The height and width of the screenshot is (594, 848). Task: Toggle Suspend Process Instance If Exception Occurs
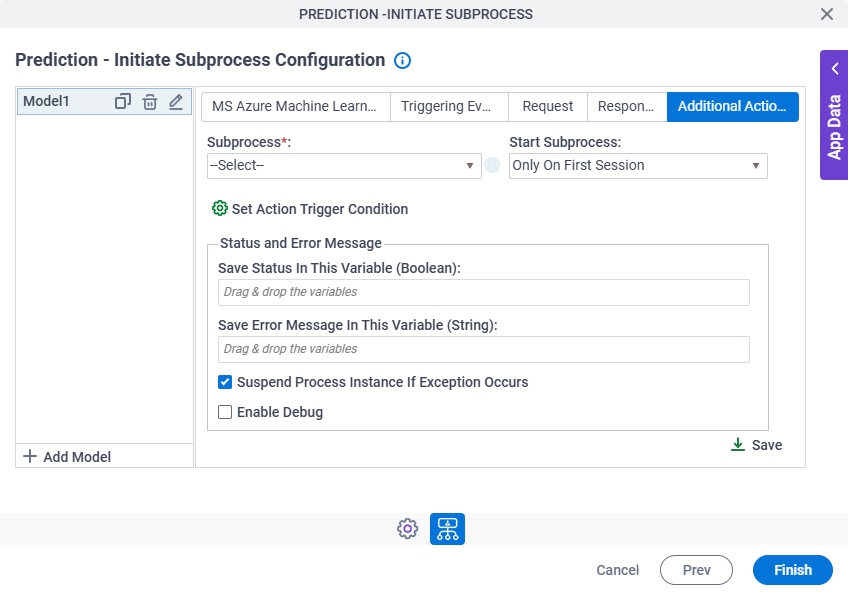225,382
